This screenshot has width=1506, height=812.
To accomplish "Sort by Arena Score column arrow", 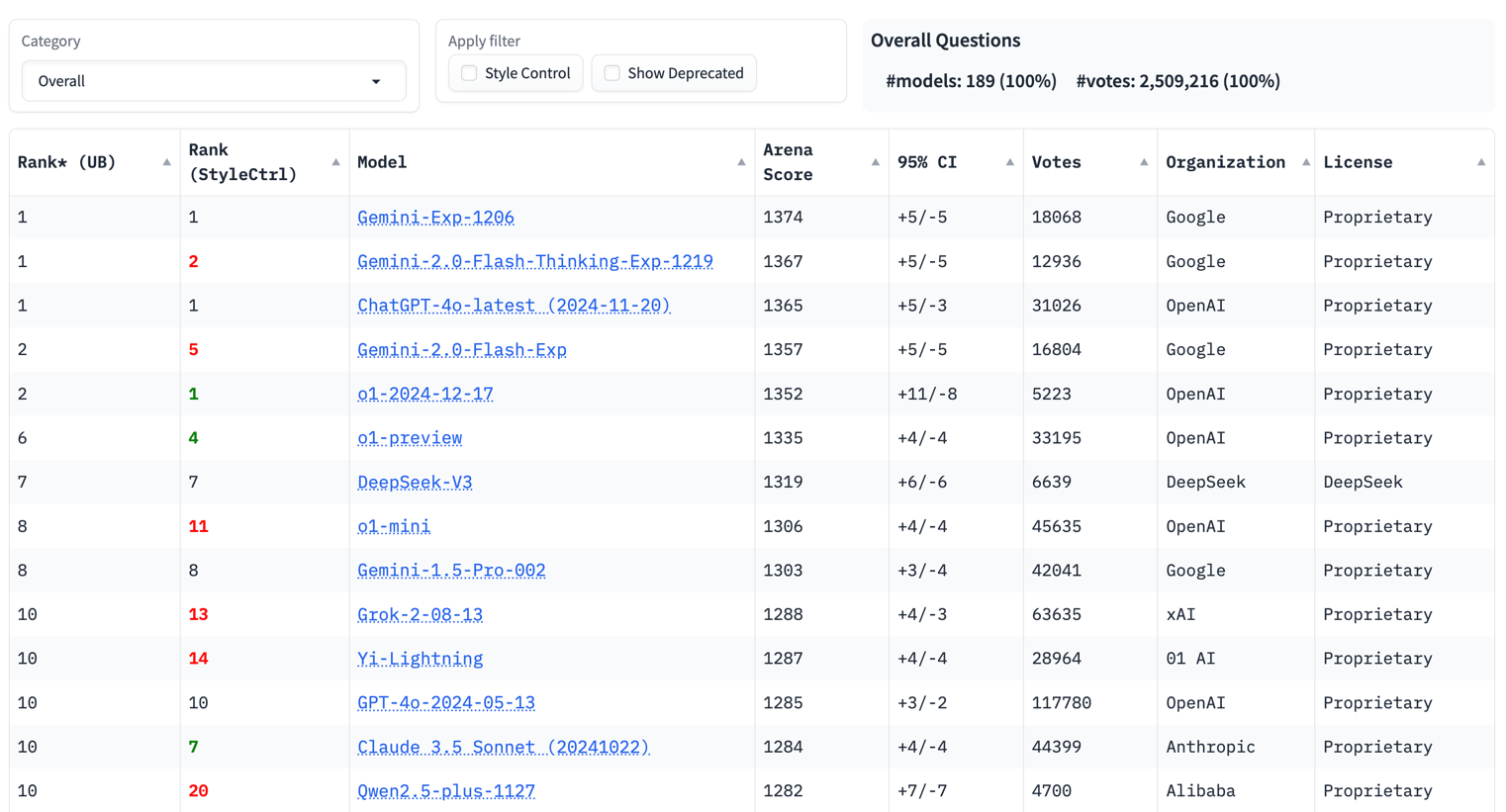I will click(x=875, y=162).
